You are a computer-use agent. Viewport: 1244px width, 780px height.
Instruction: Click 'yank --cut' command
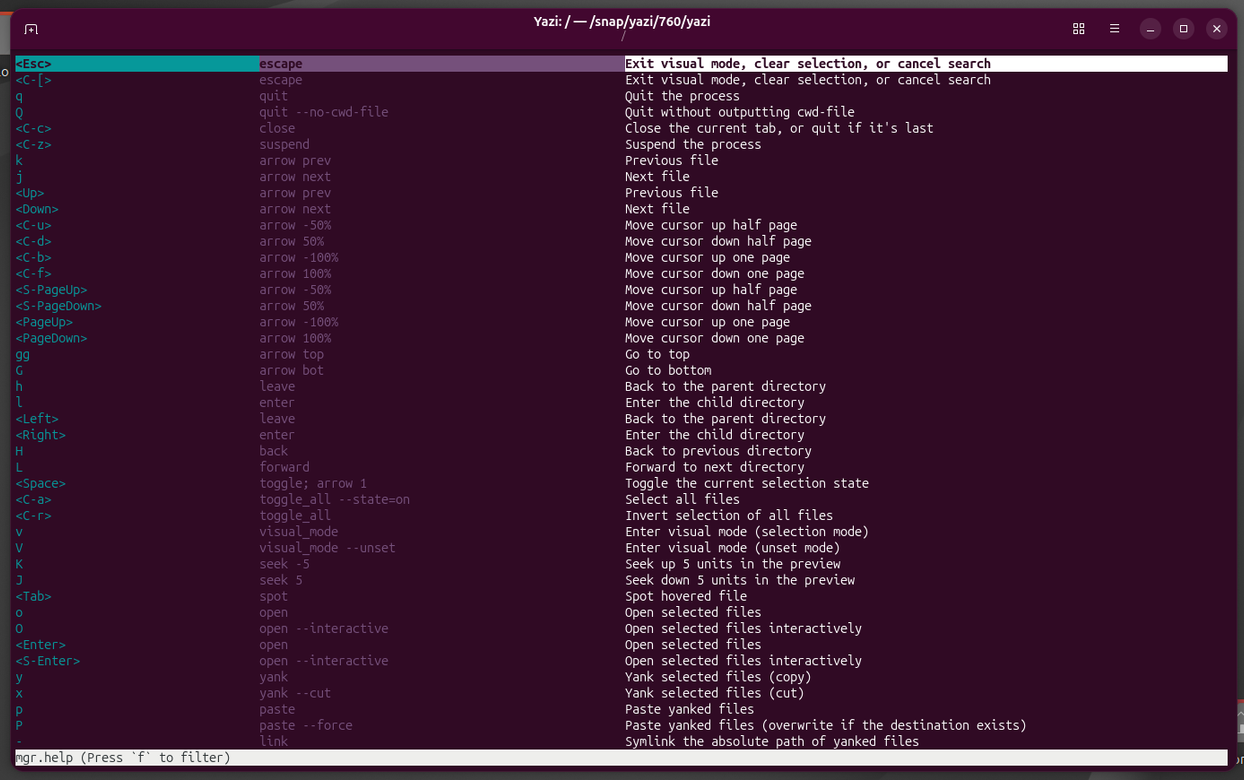click(x=295, y=693)
